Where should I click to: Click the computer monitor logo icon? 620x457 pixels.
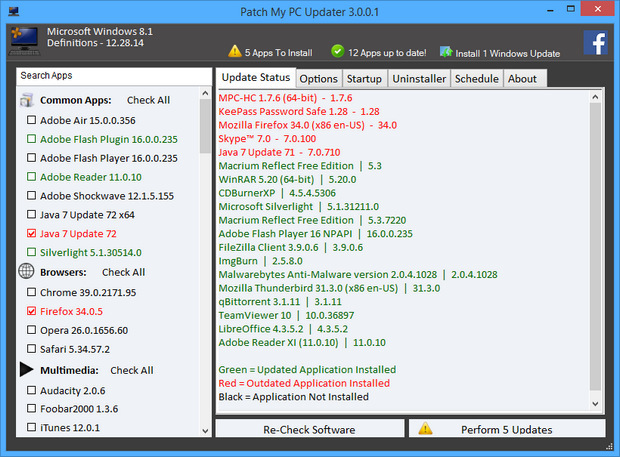point(25,41)
